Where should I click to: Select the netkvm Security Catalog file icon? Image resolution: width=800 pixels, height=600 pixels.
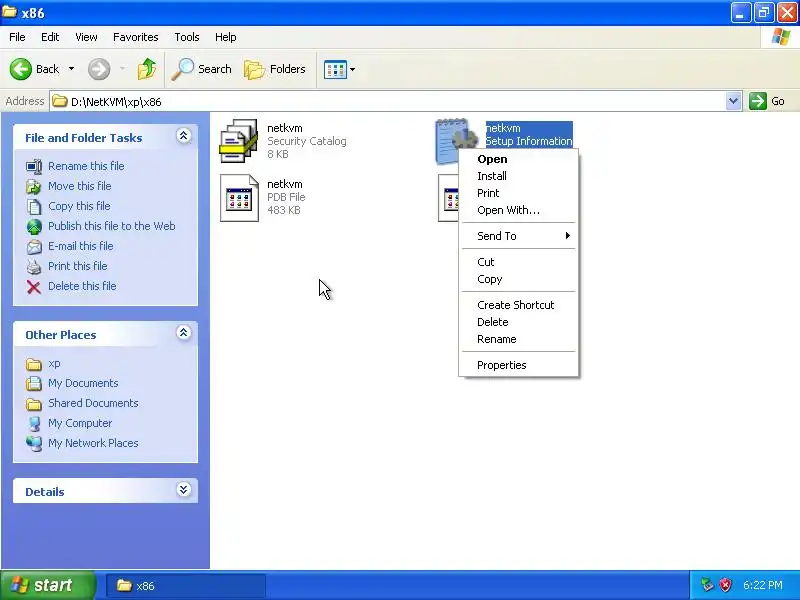click(x=238, y=141)
